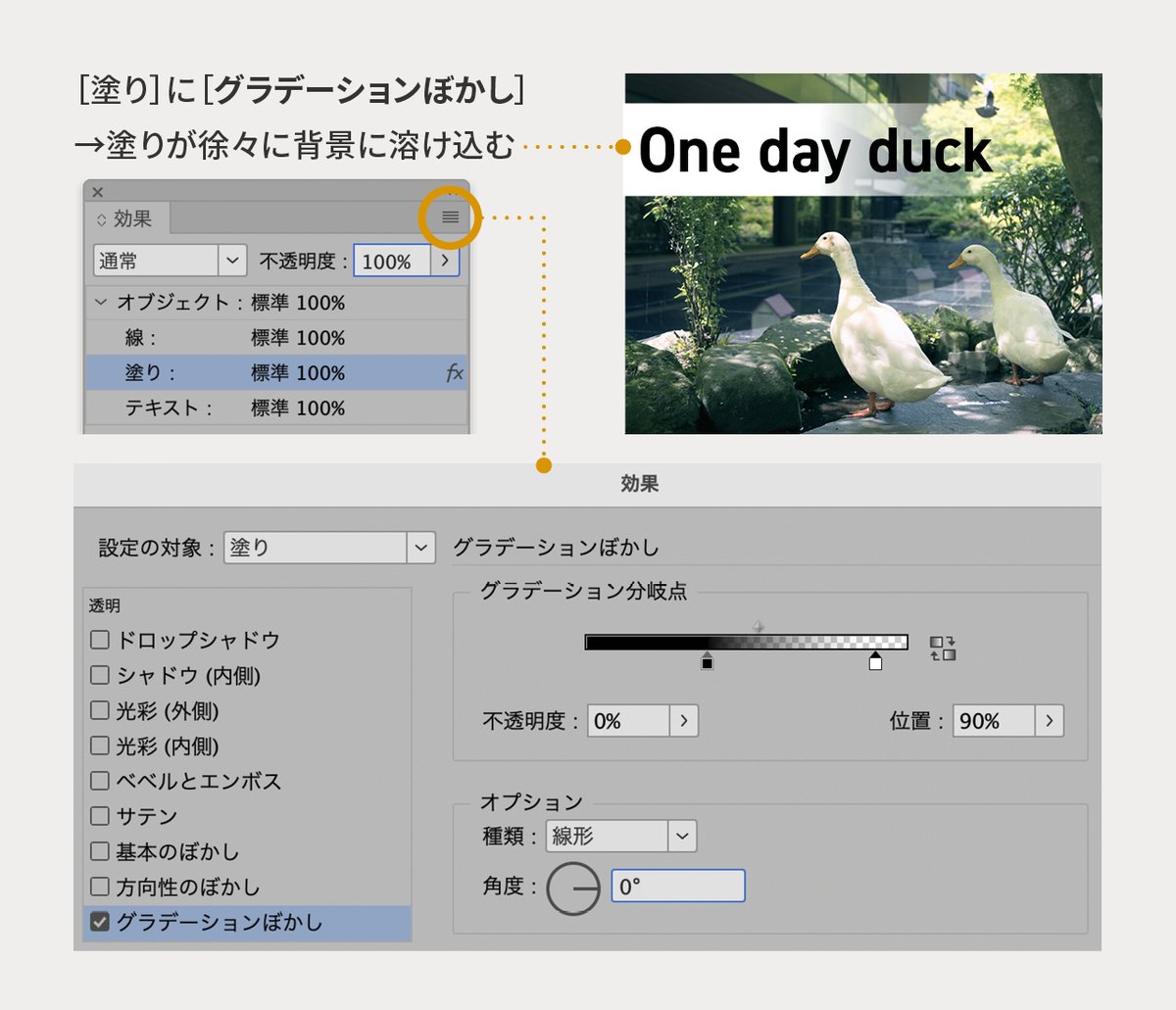Select the 線 row in 効果 panel

tap(277, 338)
